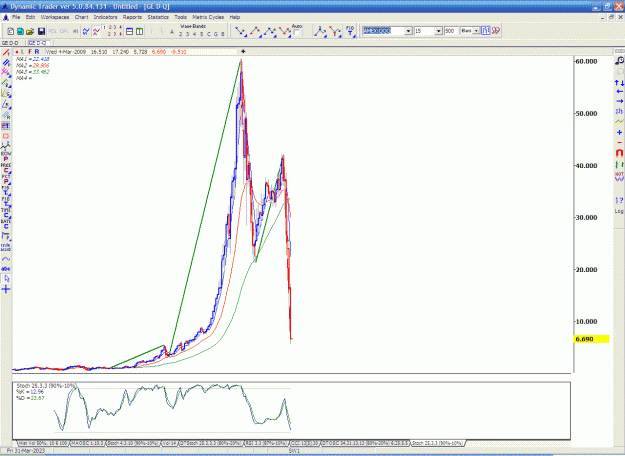
Task: Open the Chart menu
Action: (x=81, y=17)
